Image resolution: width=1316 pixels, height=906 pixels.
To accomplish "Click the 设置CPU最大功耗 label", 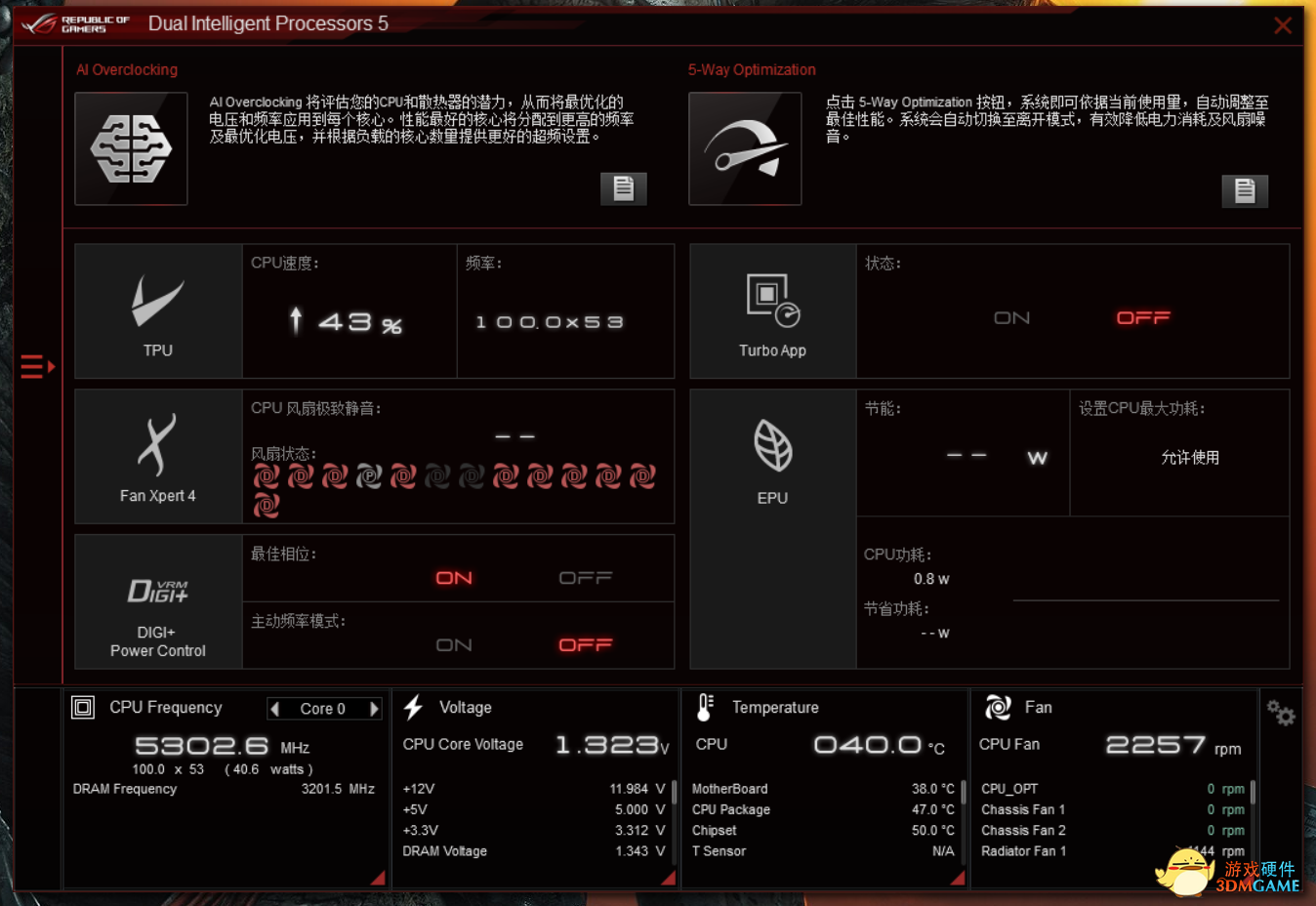I will pos(1142,408).
